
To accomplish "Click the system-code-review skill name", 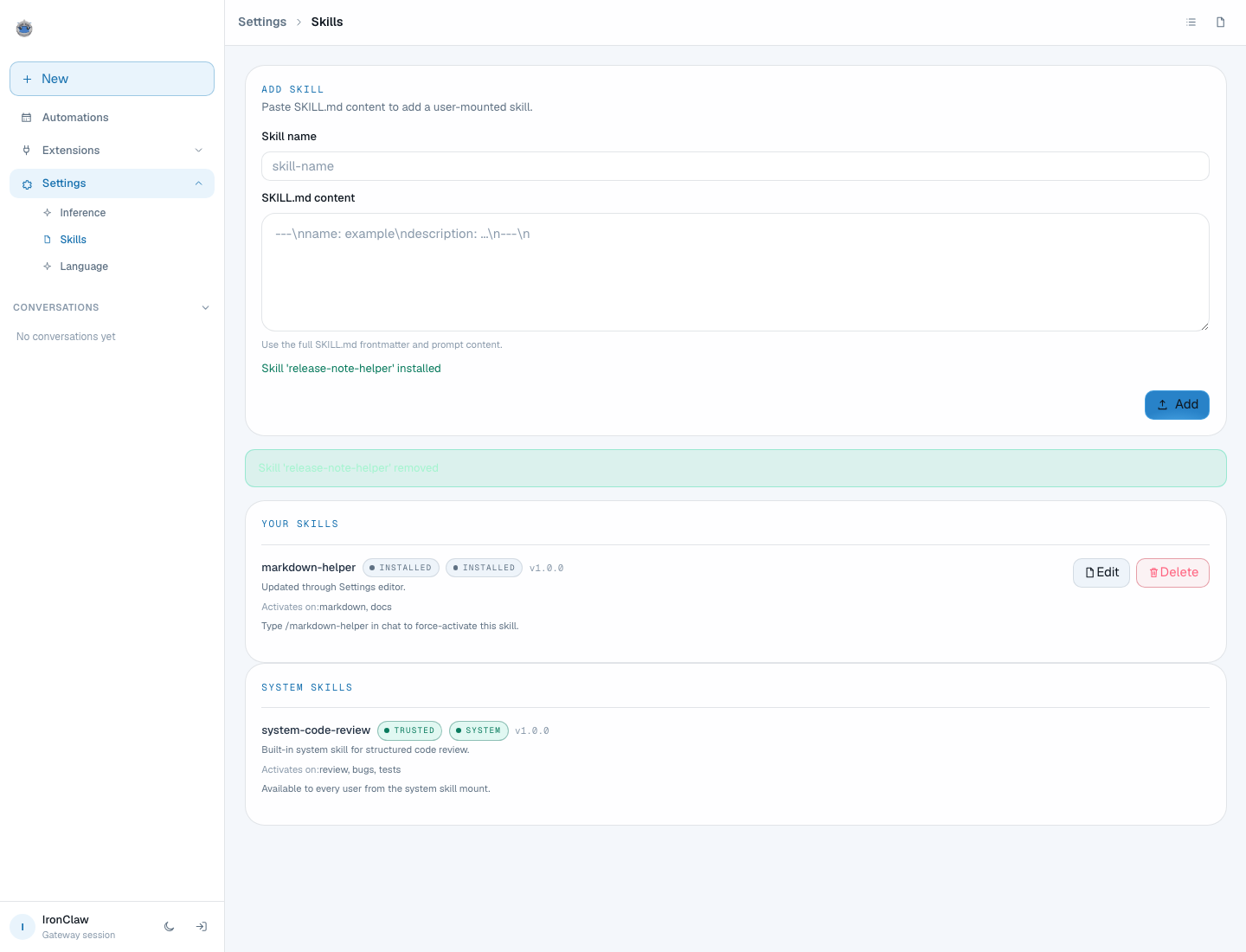I will click(316, 730).
